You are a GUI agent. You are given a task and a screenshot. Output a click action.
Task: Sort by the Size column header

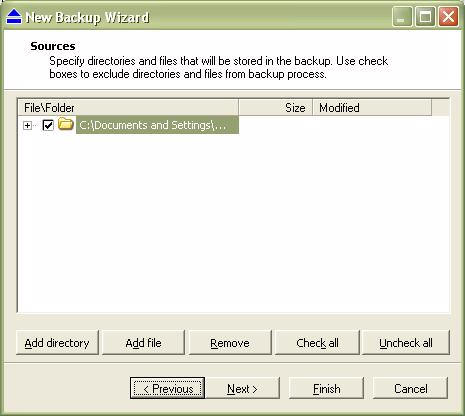tap(276, 108)
